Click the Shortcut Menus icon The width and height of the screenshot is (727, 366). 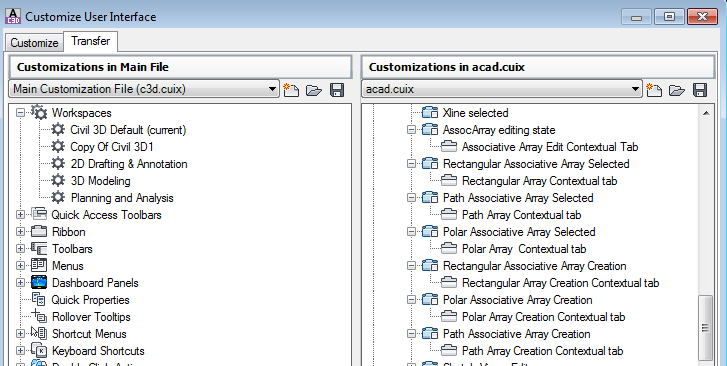point(39,333)
